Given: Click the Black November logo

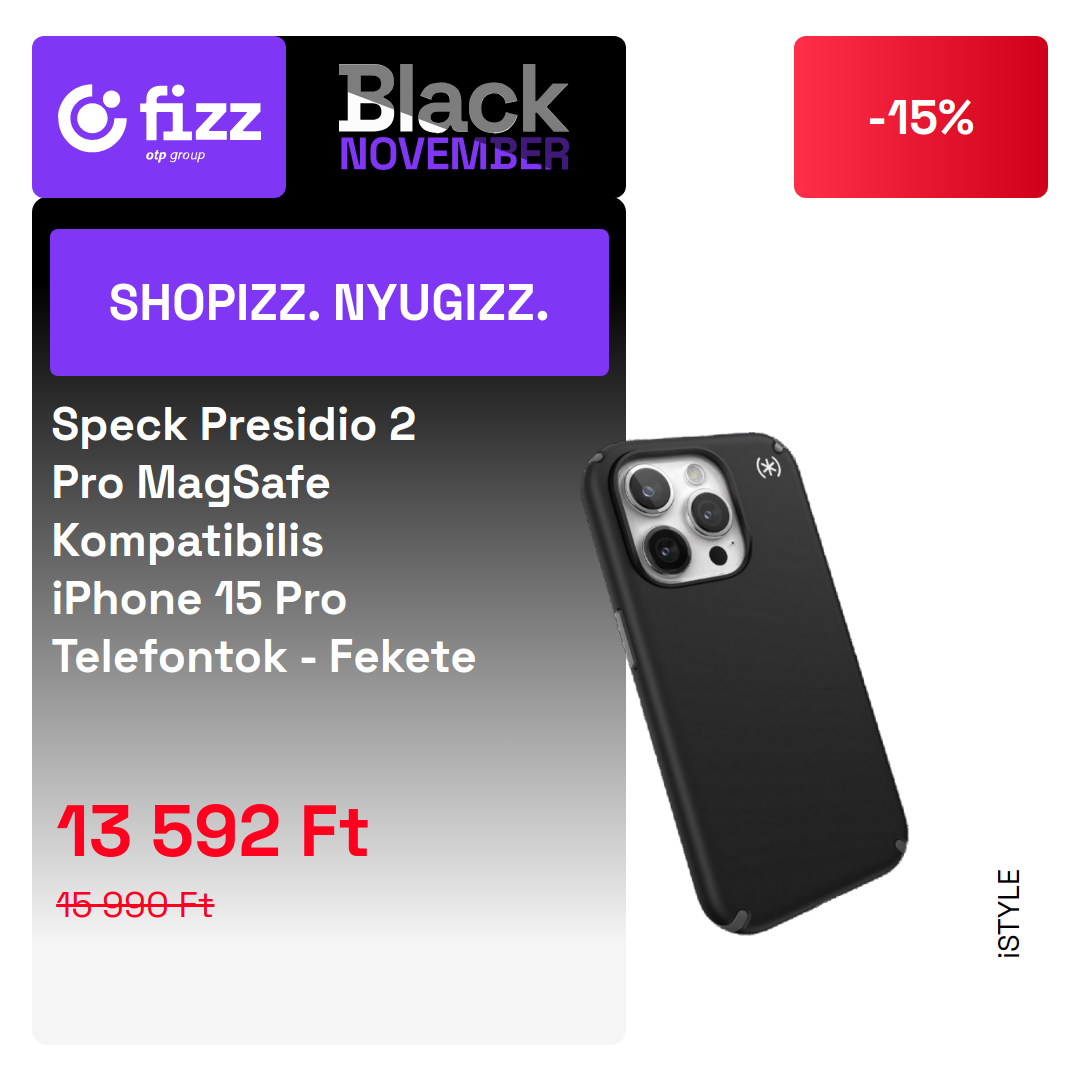Looking at the screenshot, I should point(454,117).
